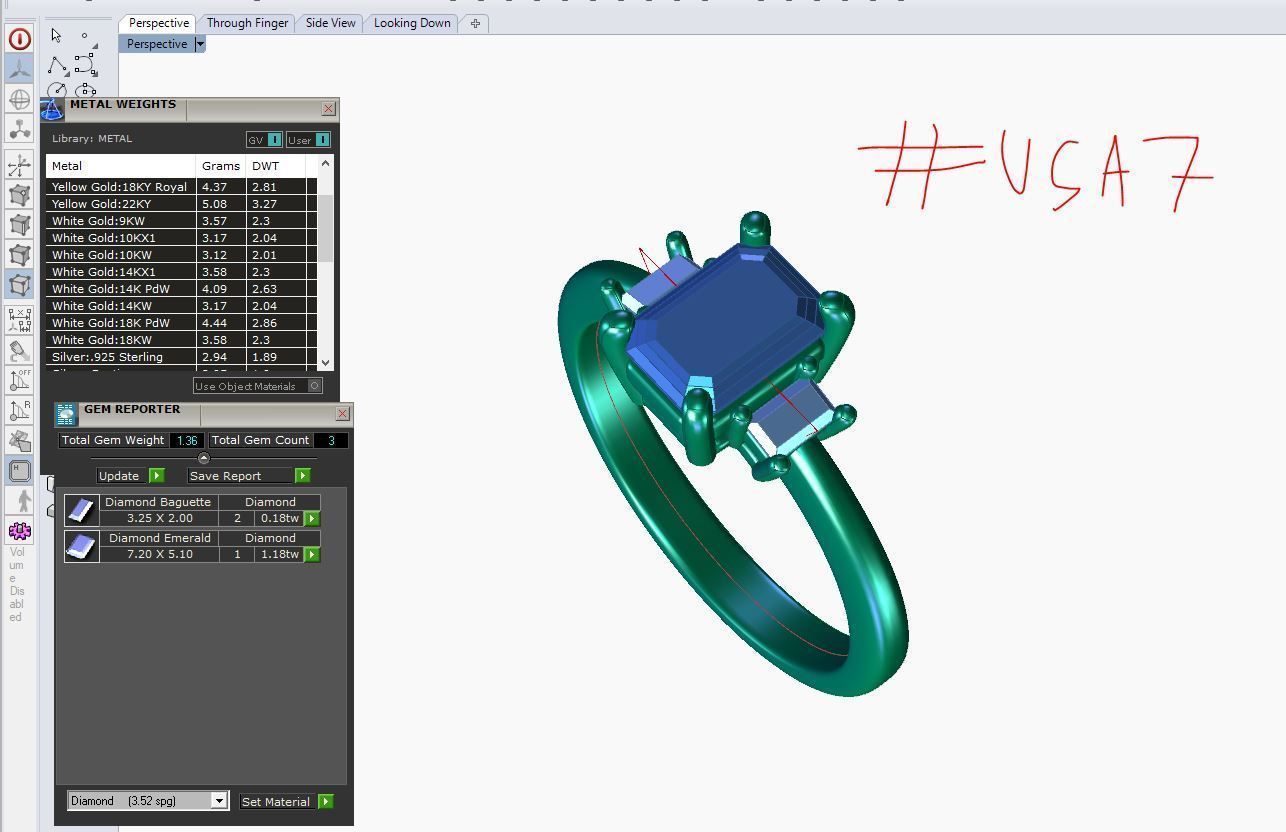Select the arrow pointer tool
The width and height of the screenshot is (1286, 832).
pos(56,36)
